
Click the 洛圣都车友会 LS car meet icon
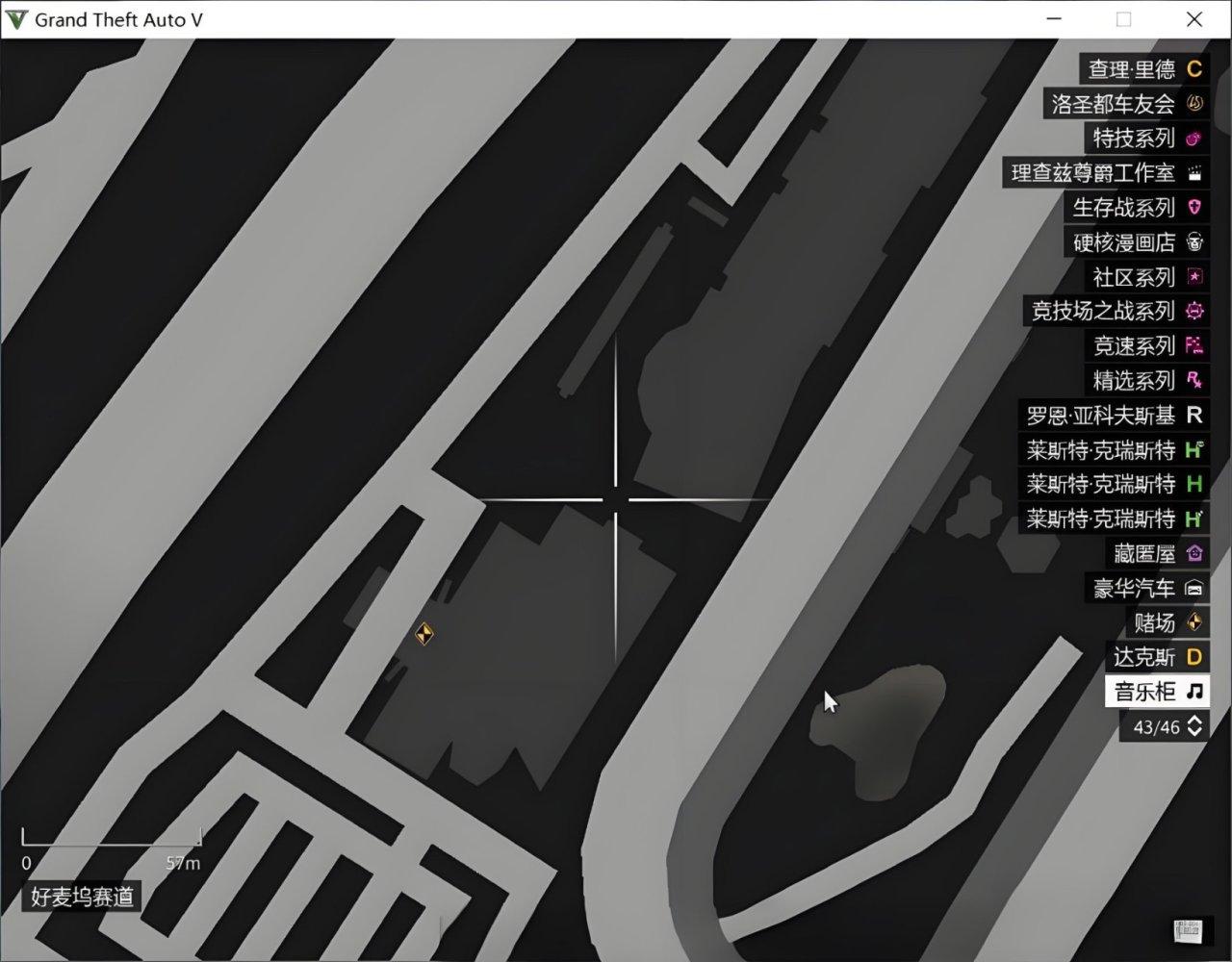(x=1194, y=104)
